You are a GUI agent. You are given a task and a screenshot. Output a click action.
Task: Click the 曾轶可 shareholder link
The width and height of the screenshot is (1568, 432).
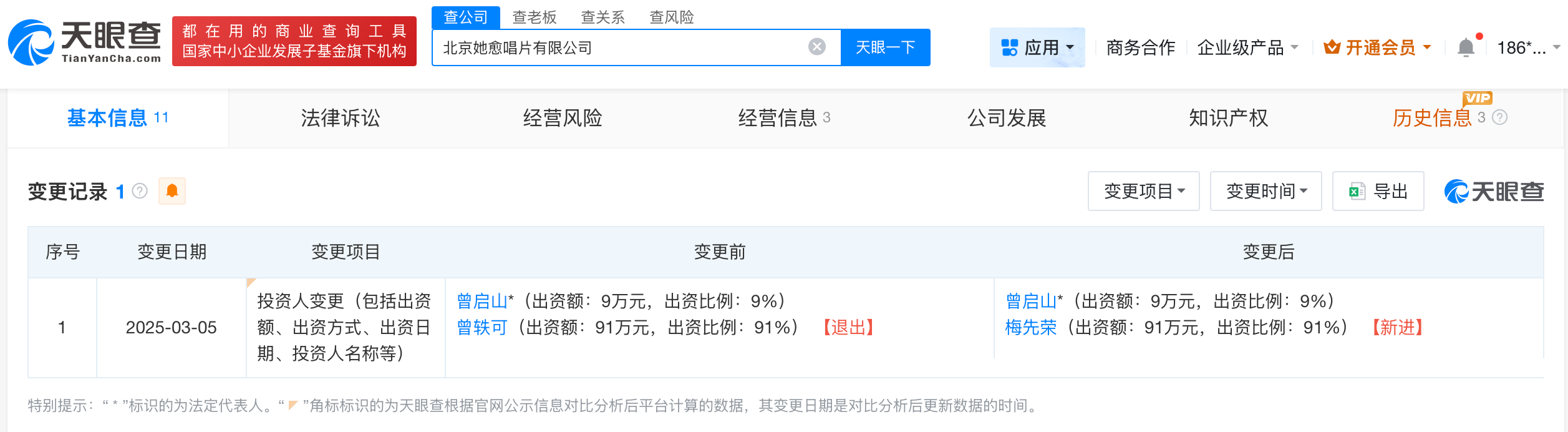pyautogui.click(x=482, y=327)
